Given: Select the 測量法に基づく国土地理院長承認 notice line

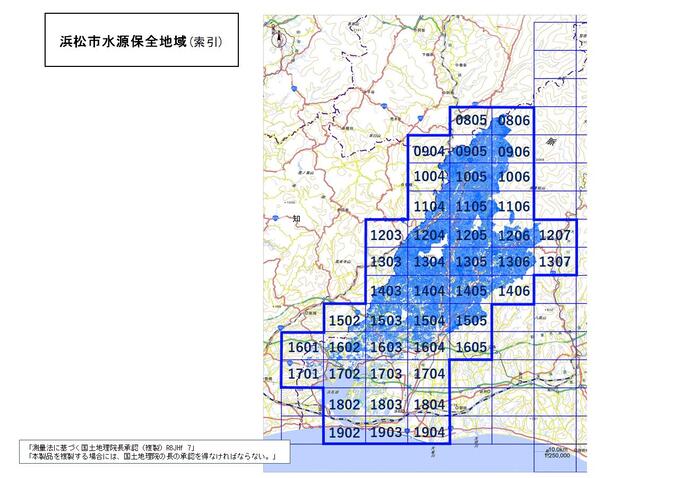Looking at the screenshot, I should [113, 448].
